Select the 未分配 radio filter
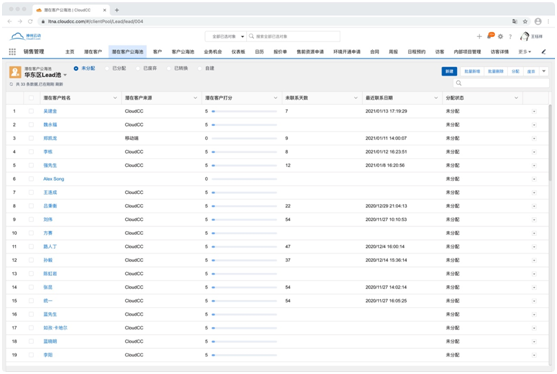The height and width of the screenshot is (374, 557). click(76, 68)
